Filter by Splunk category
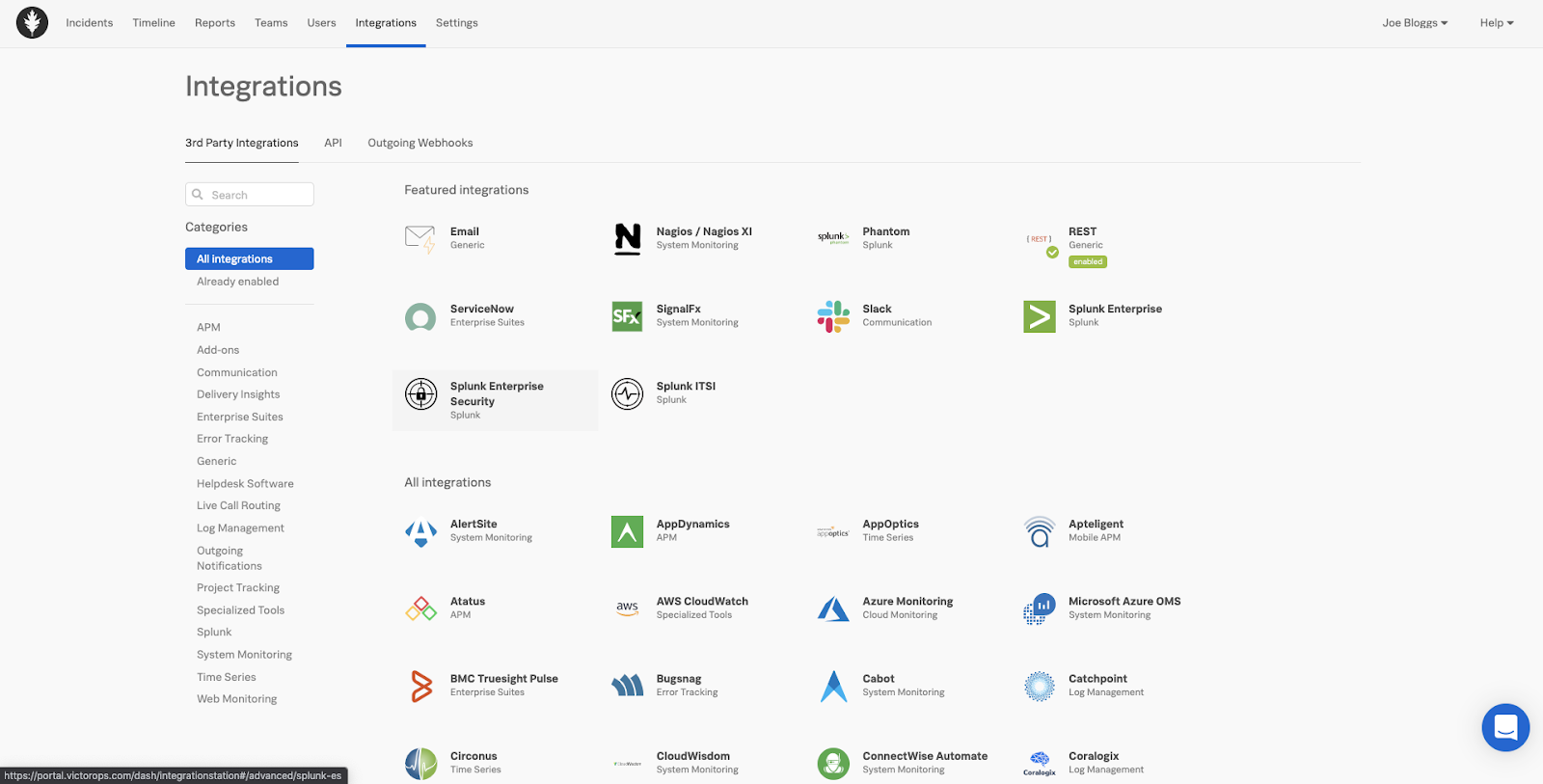 (x=214, y=633)
